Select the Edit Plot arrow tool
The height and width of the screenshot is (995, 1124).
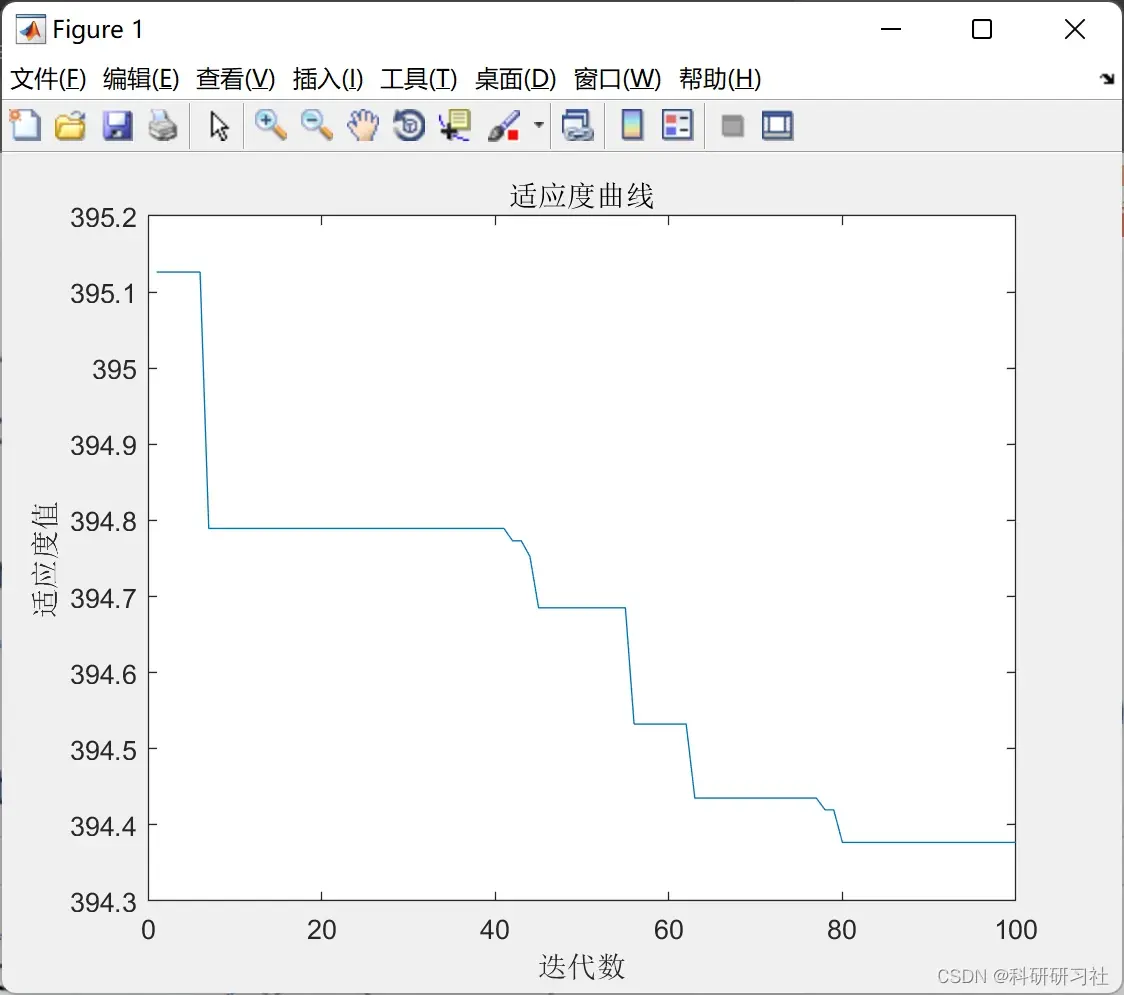pyautogui.click(x=219, y=125)
